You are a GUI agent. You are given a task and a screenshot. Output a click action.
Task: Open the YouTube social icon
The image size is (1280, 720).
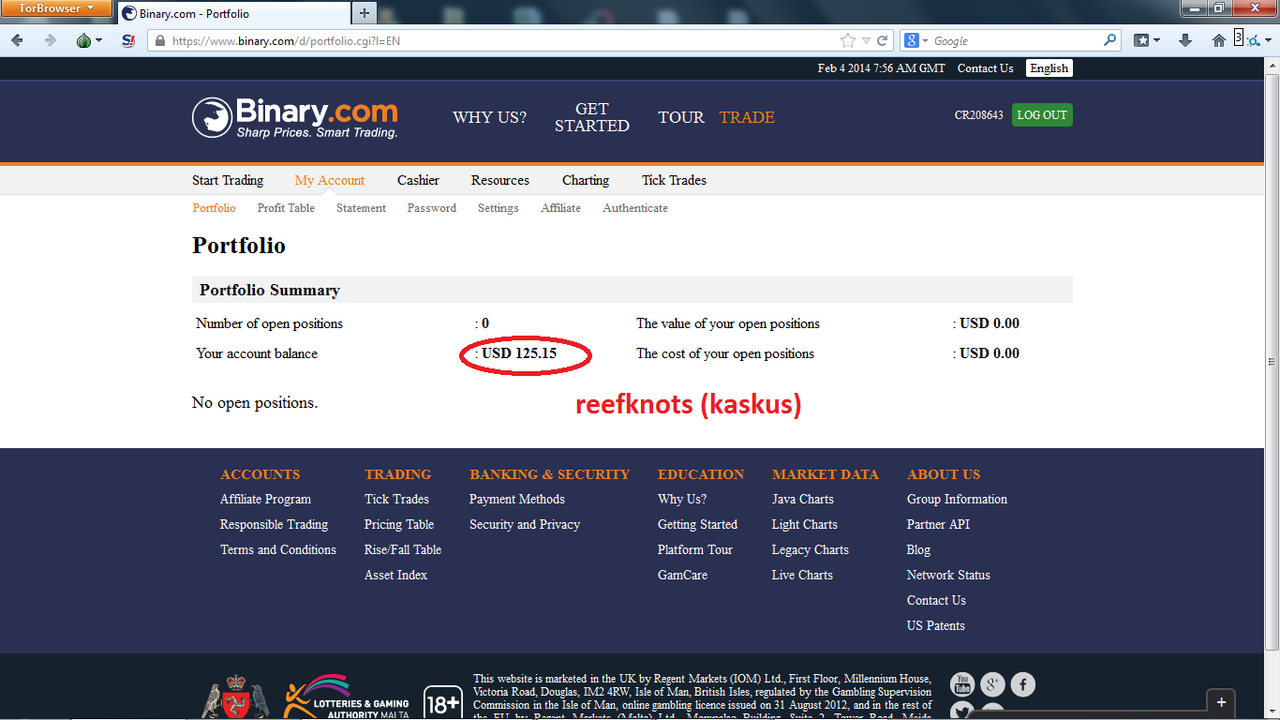point(962,685)
